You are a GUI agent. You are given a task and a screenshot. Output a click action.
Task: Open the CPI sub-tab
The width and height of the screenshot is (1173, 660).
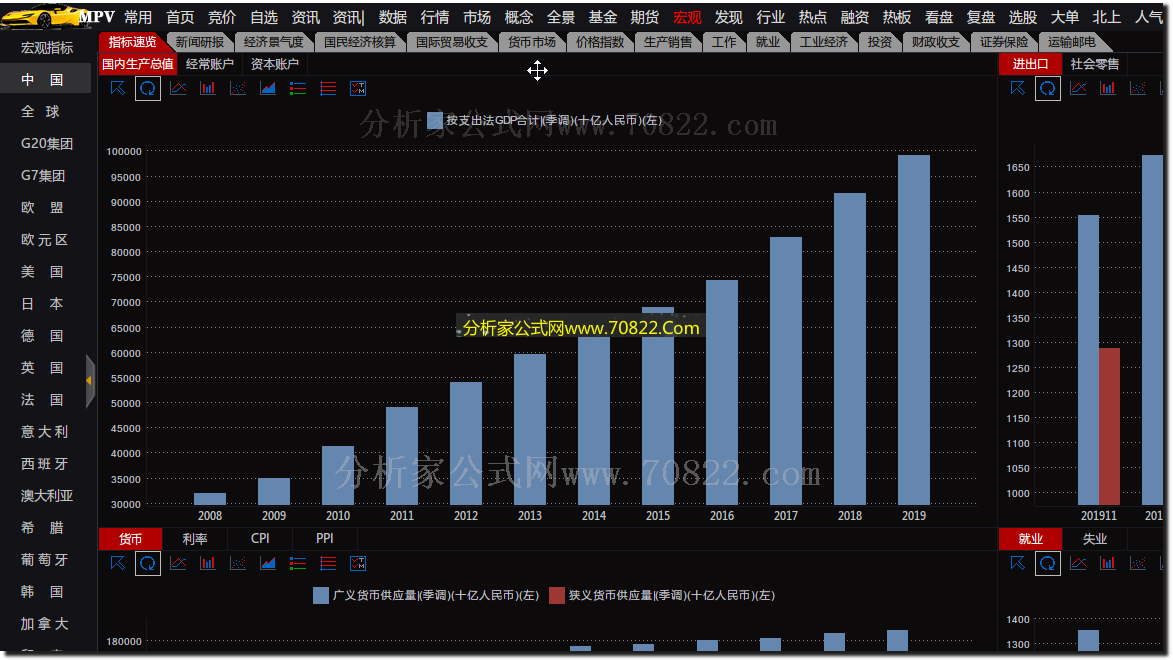click(260, 539)
